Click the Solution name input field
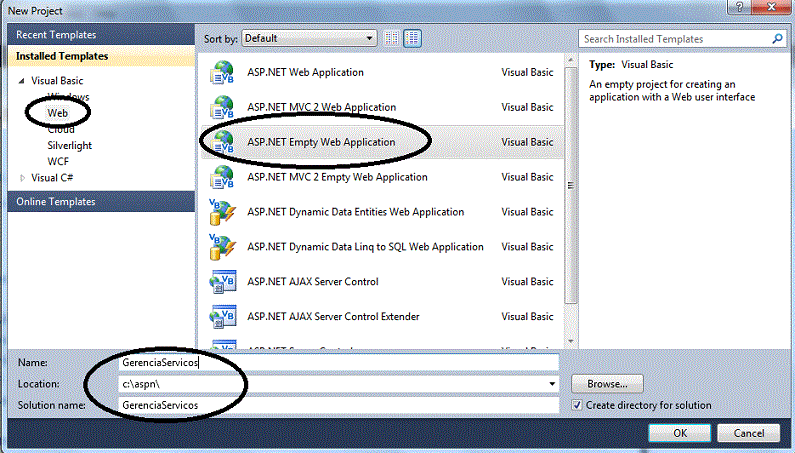Viewport: 795px width, 453px height. pyautogui.click(x=339, y=405)
